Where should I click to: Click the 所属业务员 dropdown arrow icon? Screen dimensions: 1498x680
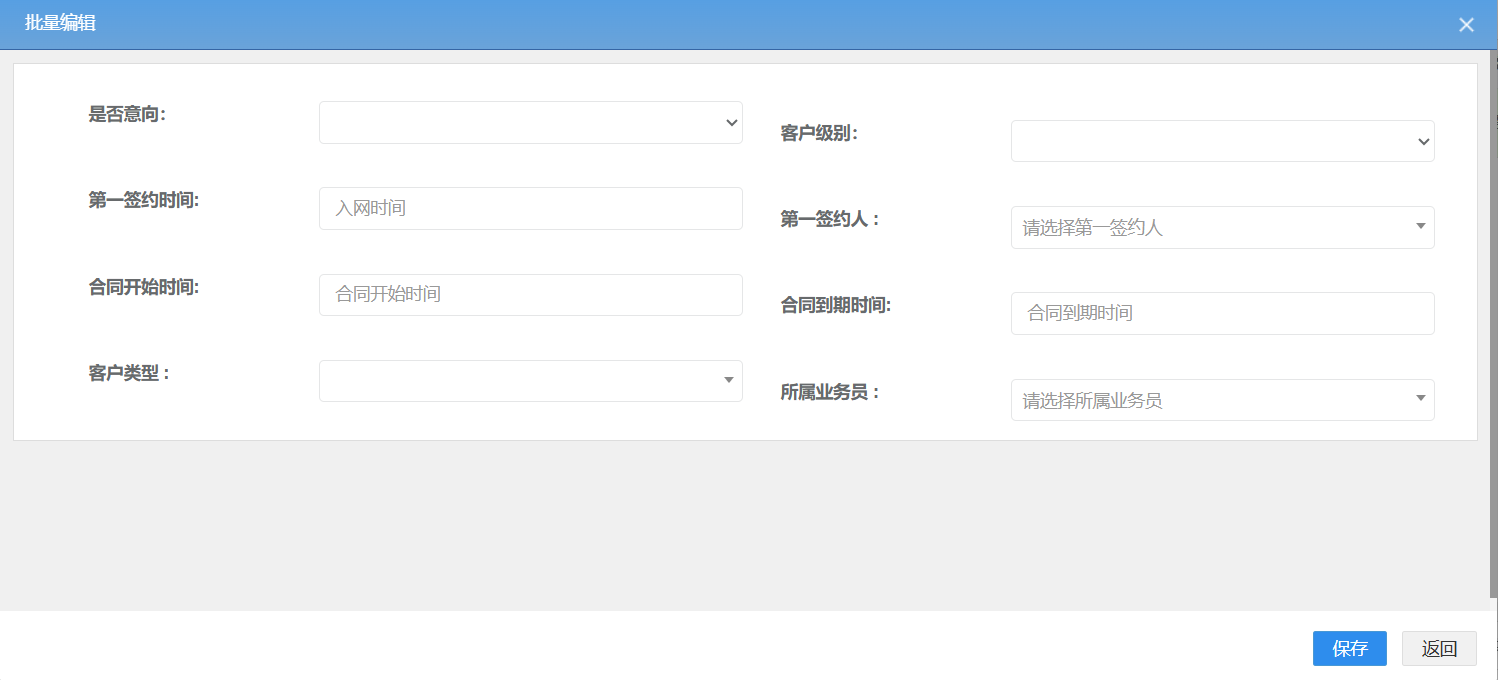[x=1420, y=399]
